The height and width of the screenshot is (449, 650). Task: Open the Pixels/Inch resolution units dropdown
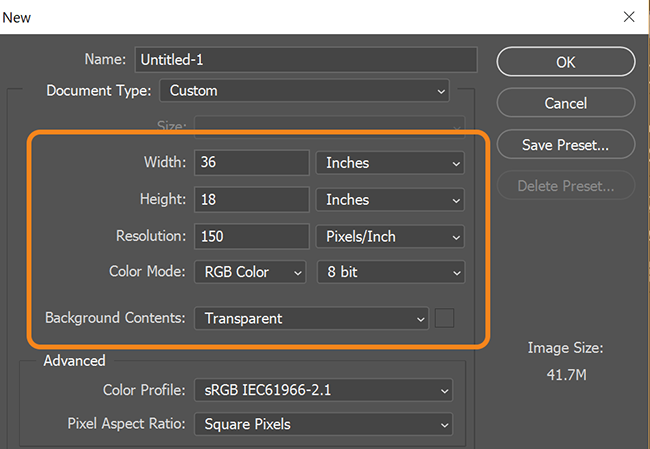coord(390,237)
